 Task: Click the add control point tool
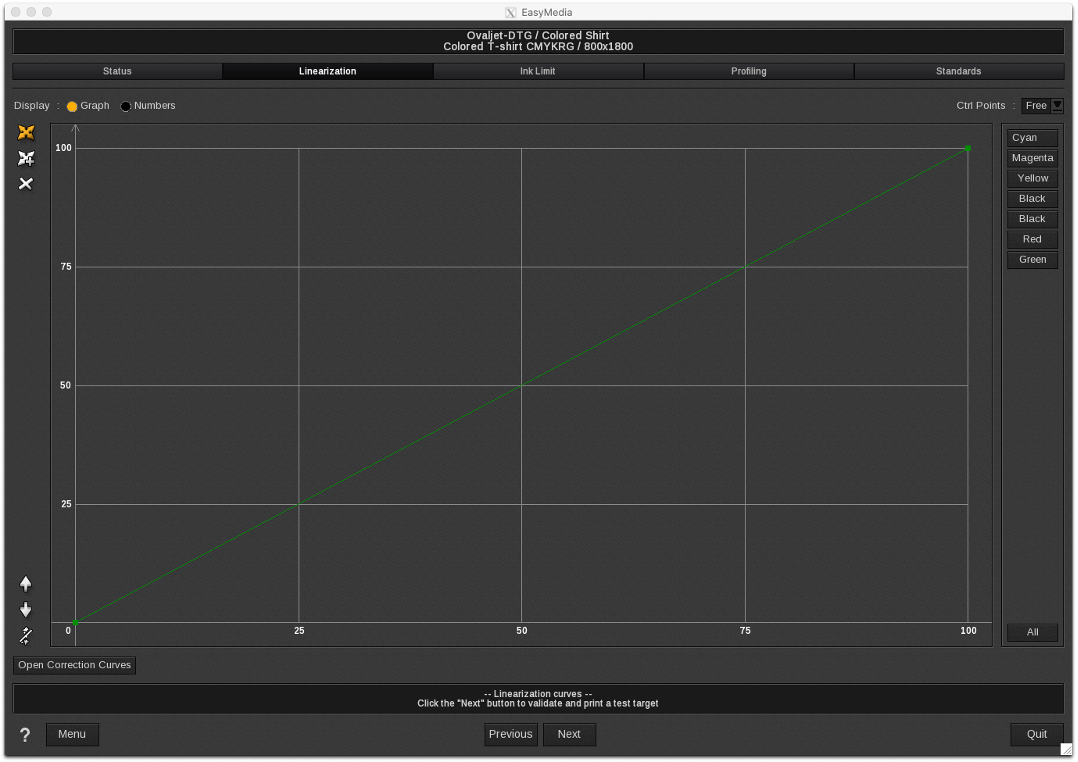(x=26, y=158)
